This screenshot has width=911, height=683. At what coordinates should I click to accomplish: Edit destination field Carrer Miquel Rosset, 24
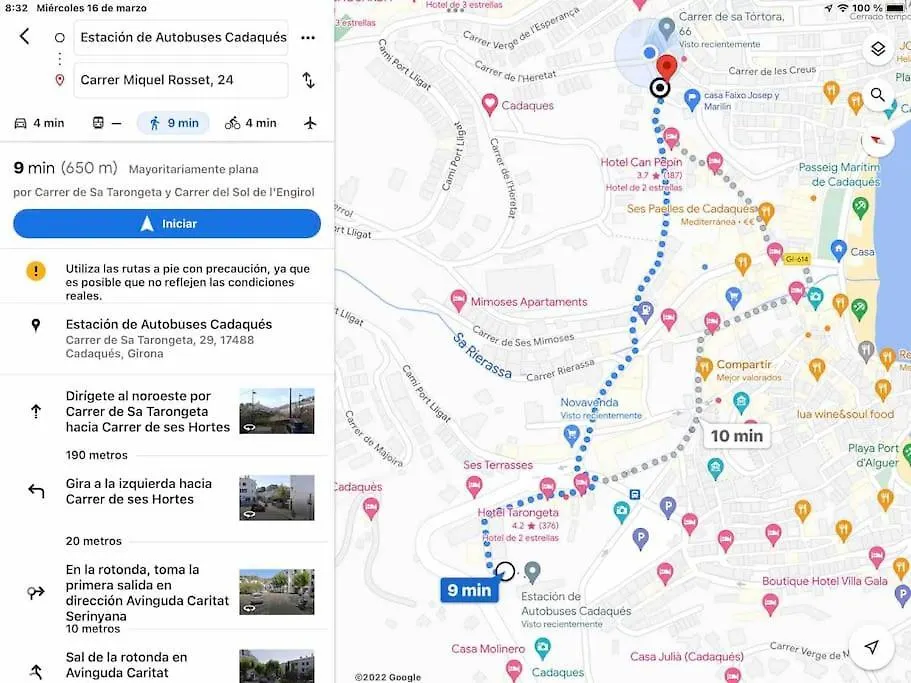(181, 80)
